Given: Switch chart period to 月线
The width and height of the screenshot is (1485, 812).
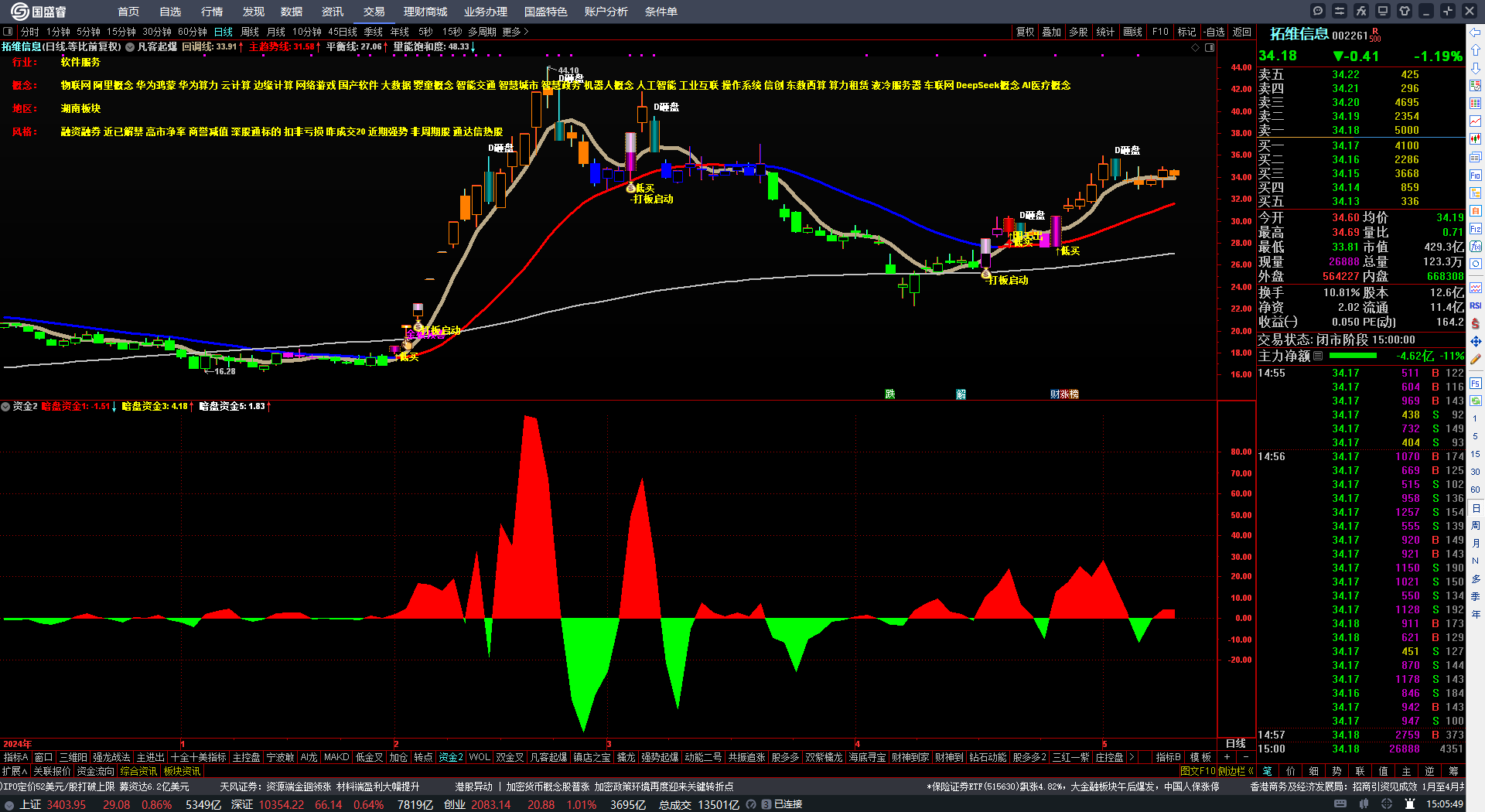Looking at the screenshot, I should (x=276, y=32).
